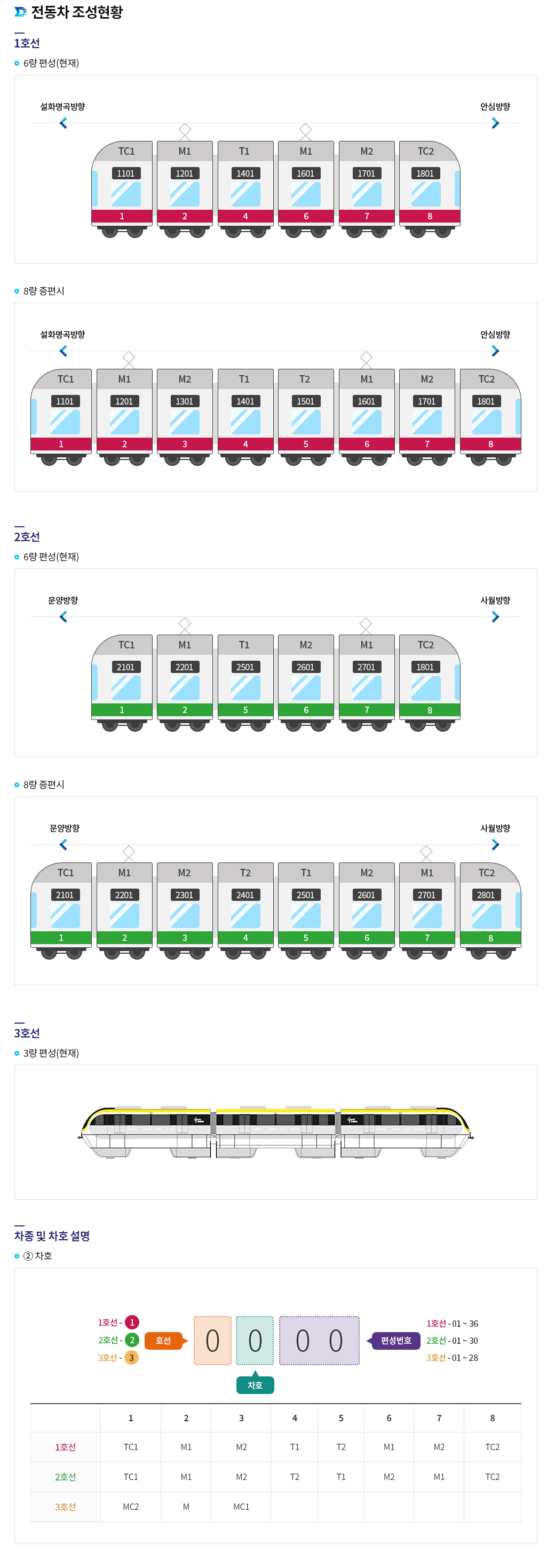The image size is (555, 1568).
Task: Click the orange 호선 label
Action: pos(163,1340)
